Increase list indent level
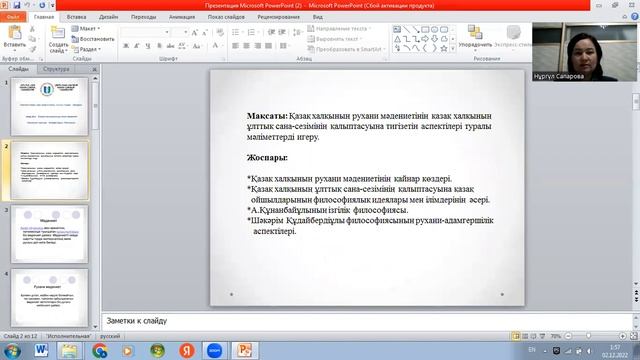The height and width of the screenshot is (360, 640). (282, 32)
